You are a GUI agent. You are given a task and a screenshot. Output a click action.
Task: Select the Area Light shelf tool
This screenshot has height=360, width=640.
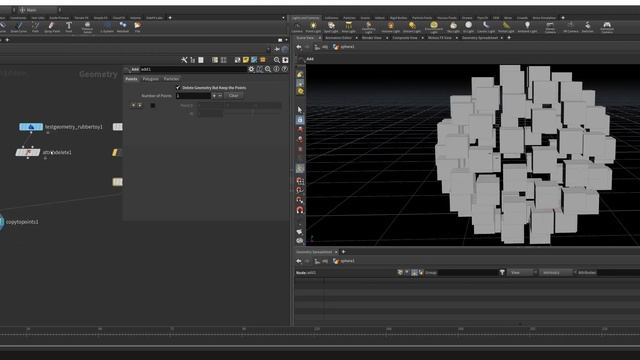[348, 27]
